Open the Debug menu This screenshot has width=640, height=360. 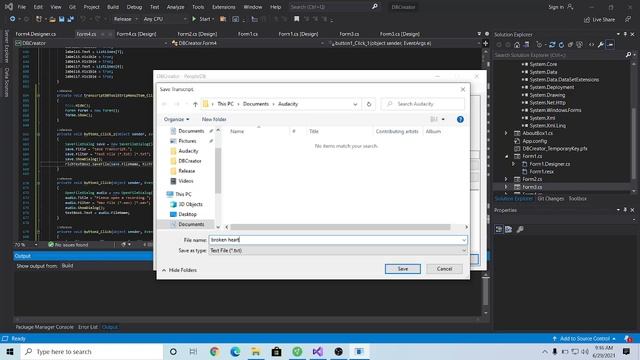coord(134,7)
